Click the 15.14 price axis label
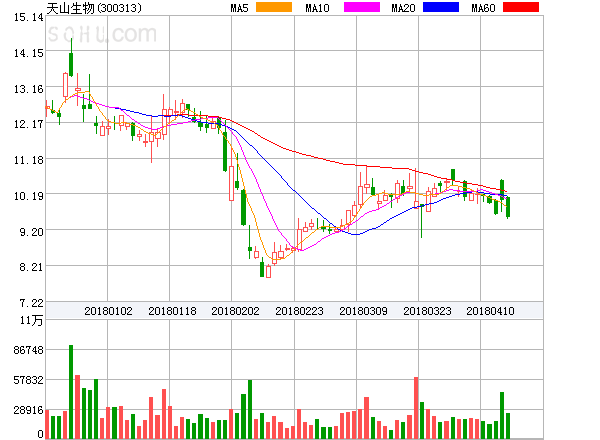 (29, 17)
